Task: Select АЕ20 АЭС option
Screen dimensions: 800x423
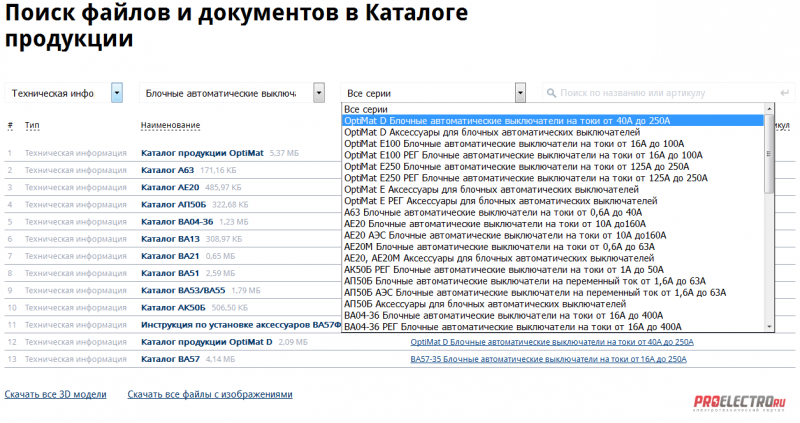Action: point(553,235)
